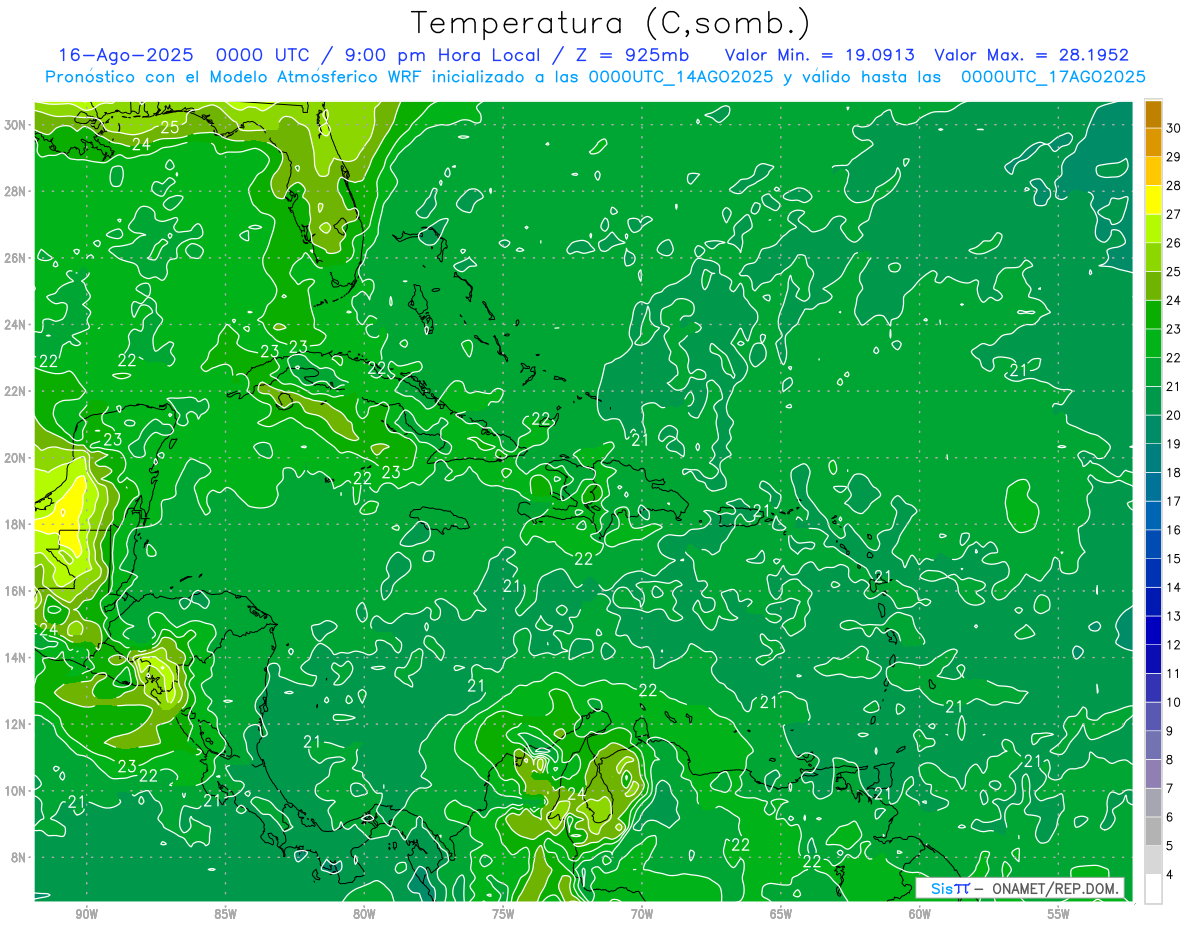Image resolution: width=1200 pixels, height=927 pixels.
Task: Click the legend scale value 21
Action: coord(1175,387)
